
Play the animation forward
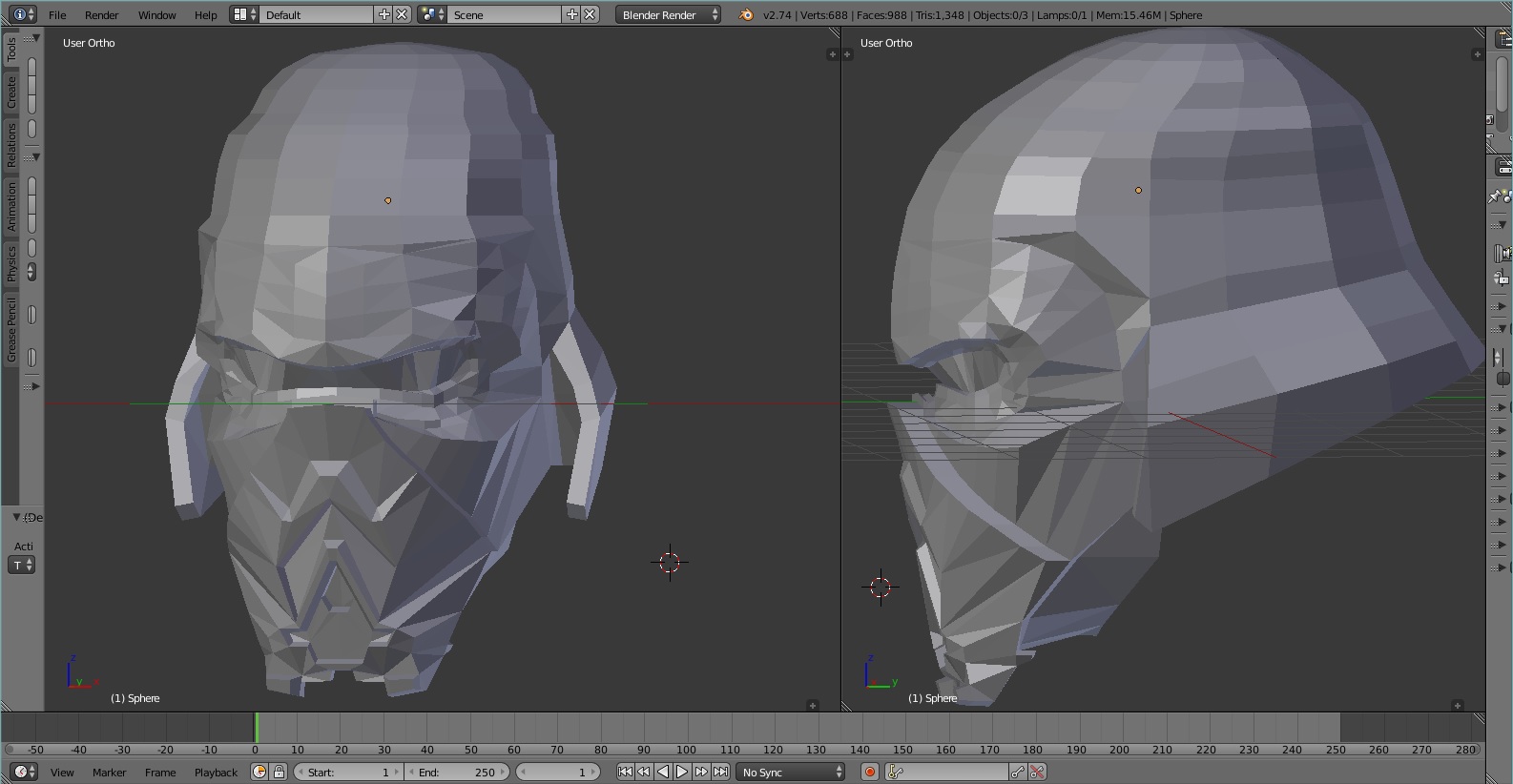682,772
